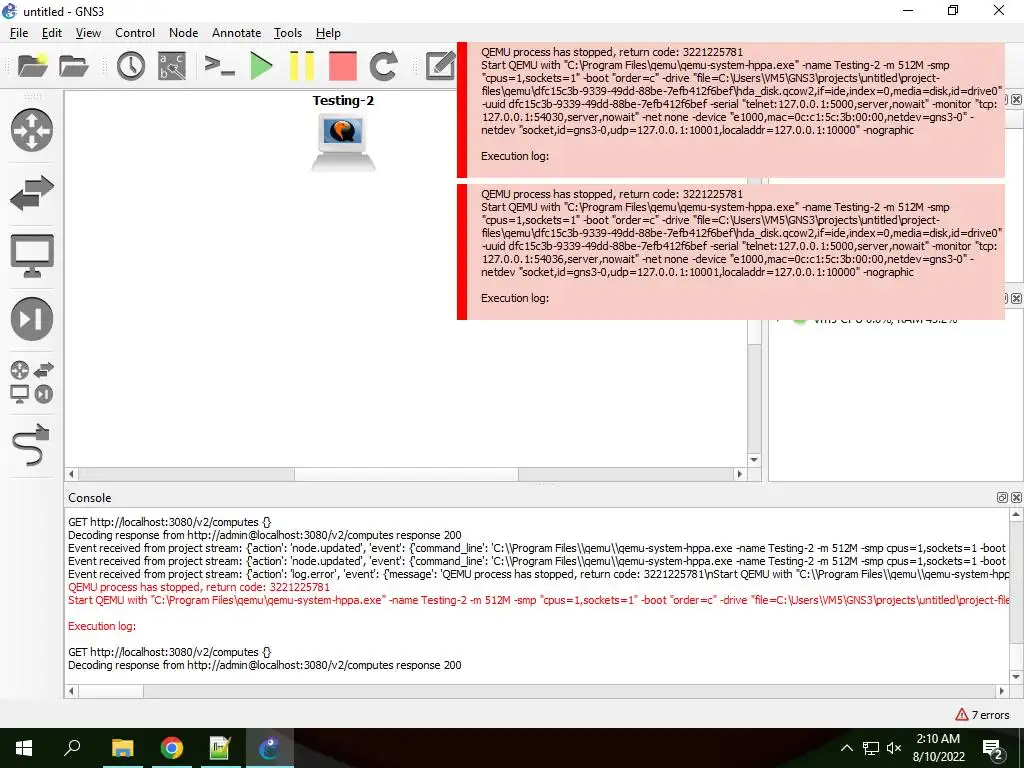Reload all nodes icon

[x=383, y=66]
